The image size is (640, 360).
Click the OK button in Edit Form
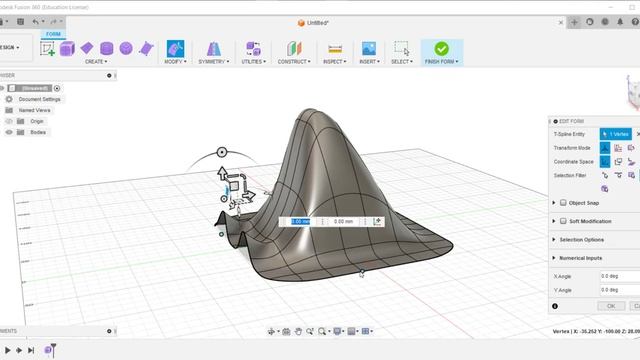[611, 306]
